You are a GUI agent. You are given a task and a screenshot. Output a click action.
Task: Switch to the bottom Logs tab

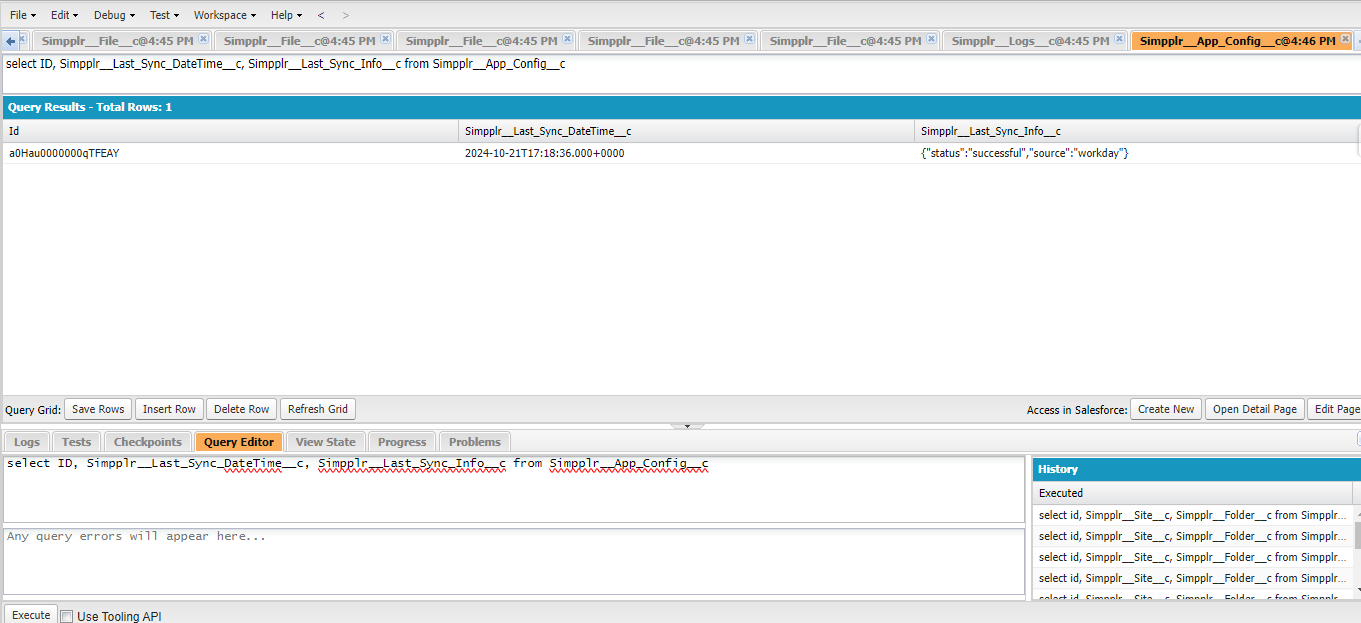[x=27, y=442]
